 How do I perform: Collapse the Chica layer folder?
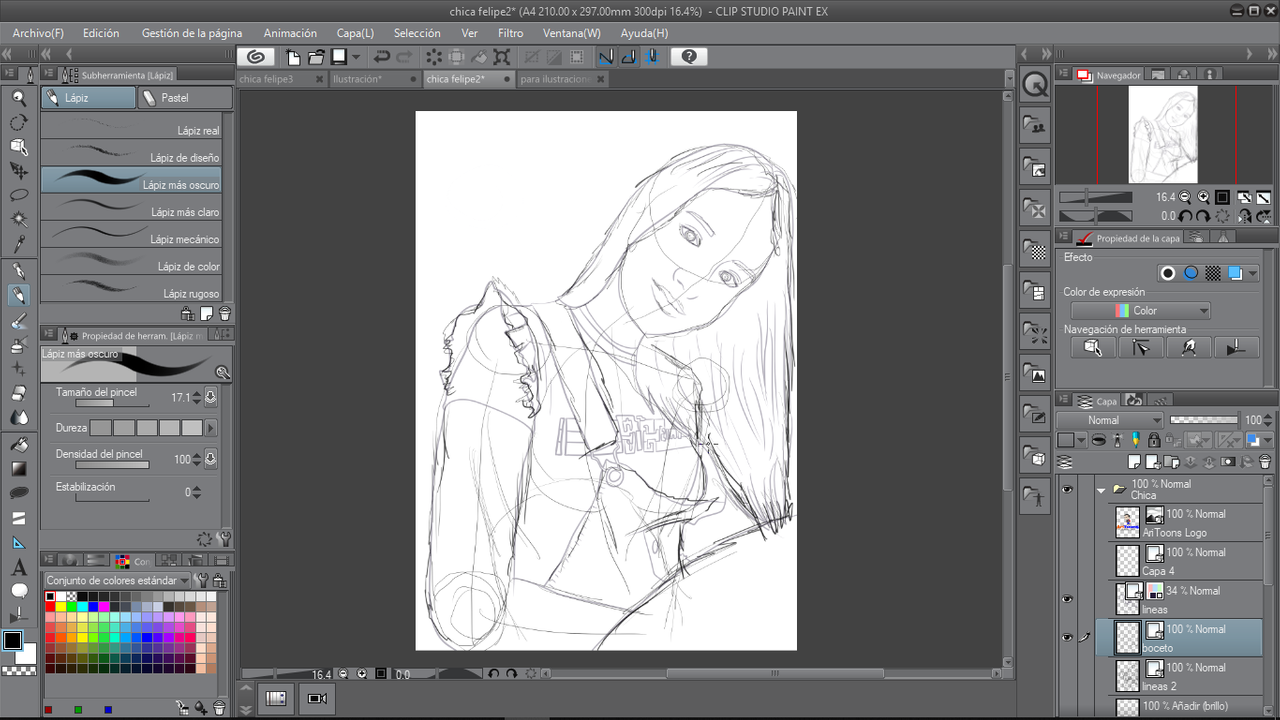[x=1101, y=490]
